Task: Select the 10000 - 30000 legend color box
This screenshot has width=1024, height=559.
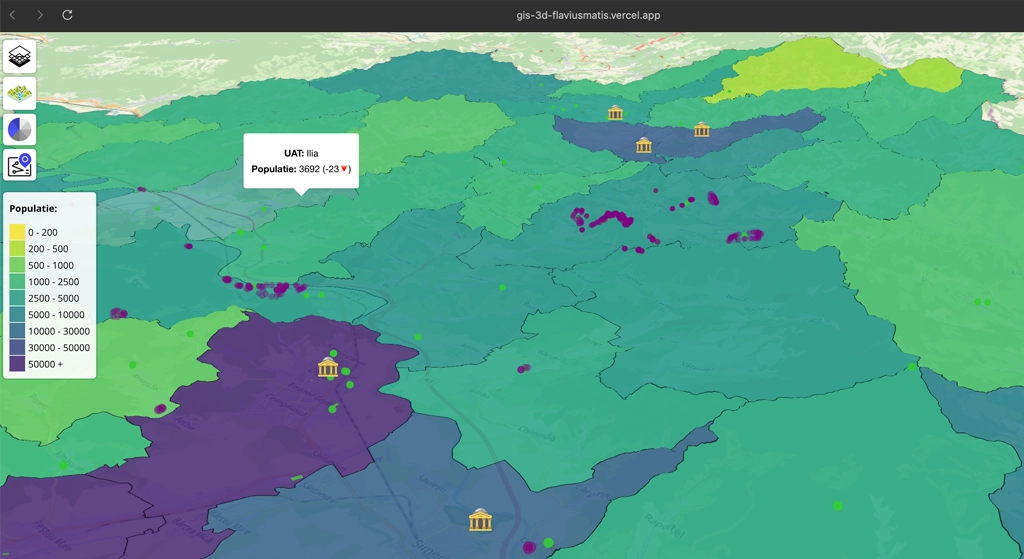Action: 18,331
